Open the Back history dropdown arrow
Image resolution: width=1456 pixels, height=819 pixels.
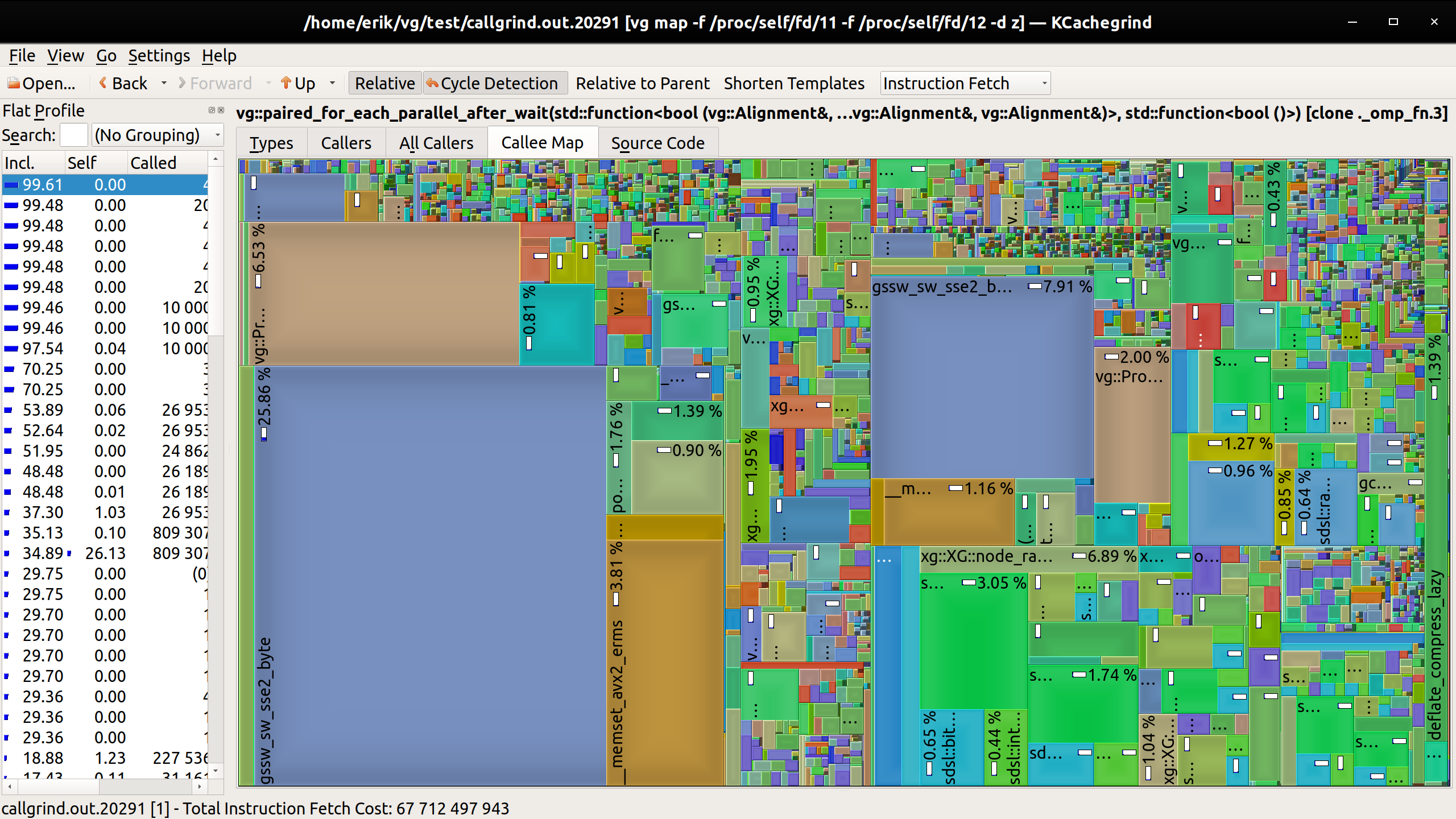pos(164,83)
